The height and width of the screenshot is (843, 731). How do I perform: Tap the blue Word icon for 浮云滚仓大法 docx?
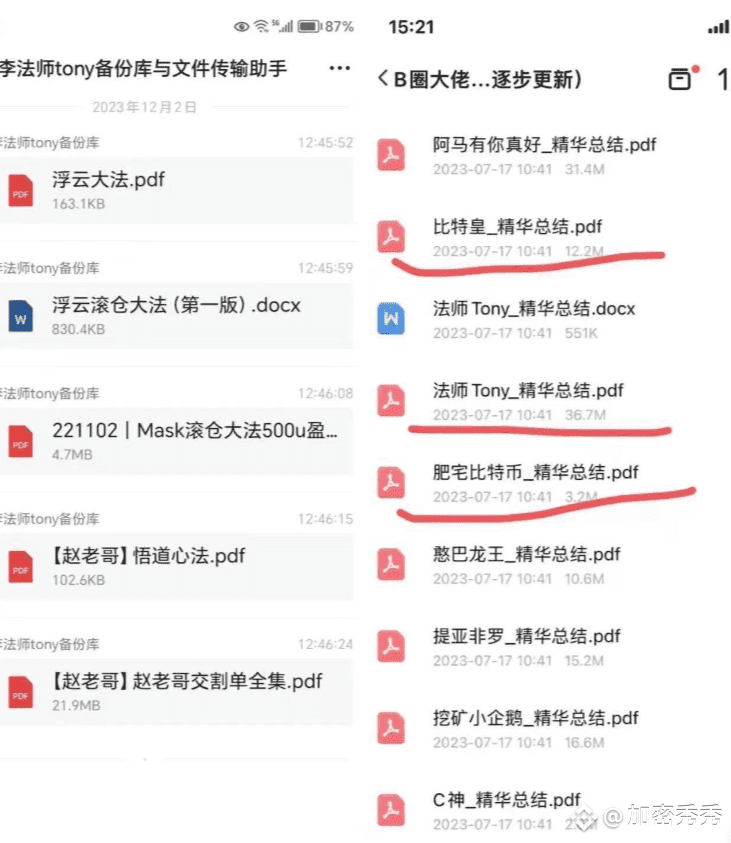(20, 316)
